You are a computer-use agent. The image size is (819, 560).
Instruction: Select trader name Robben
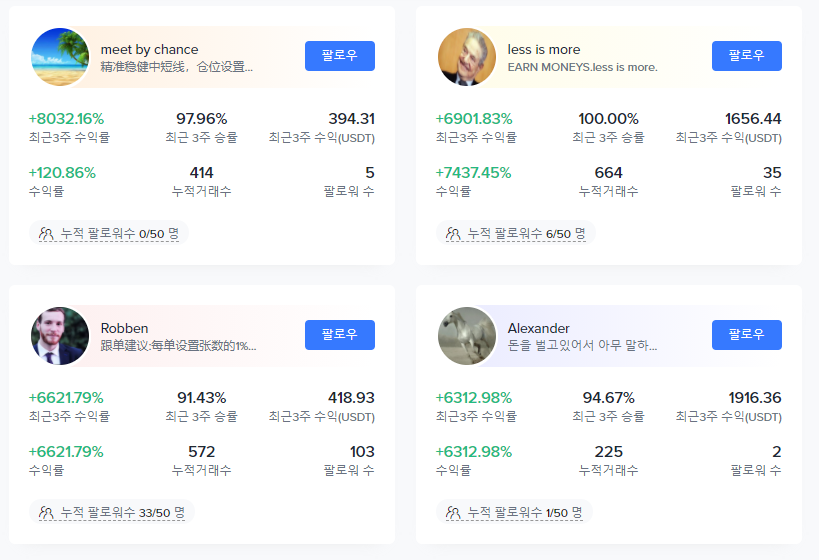(124, 329)
